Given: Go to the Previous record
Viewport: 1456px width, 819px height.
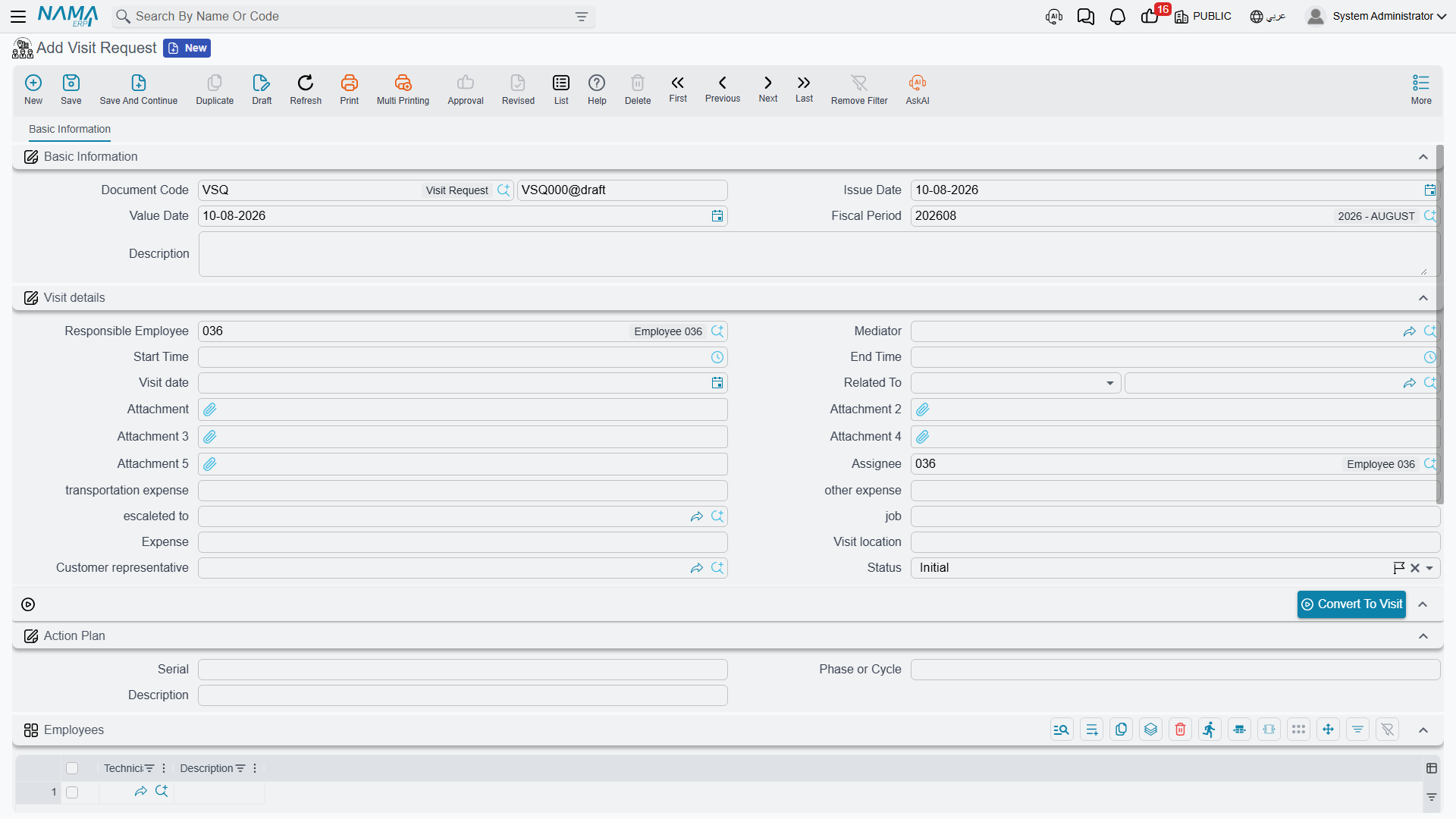Looking at the screenshot, I should pyautogui.click(x=723, y=89).
